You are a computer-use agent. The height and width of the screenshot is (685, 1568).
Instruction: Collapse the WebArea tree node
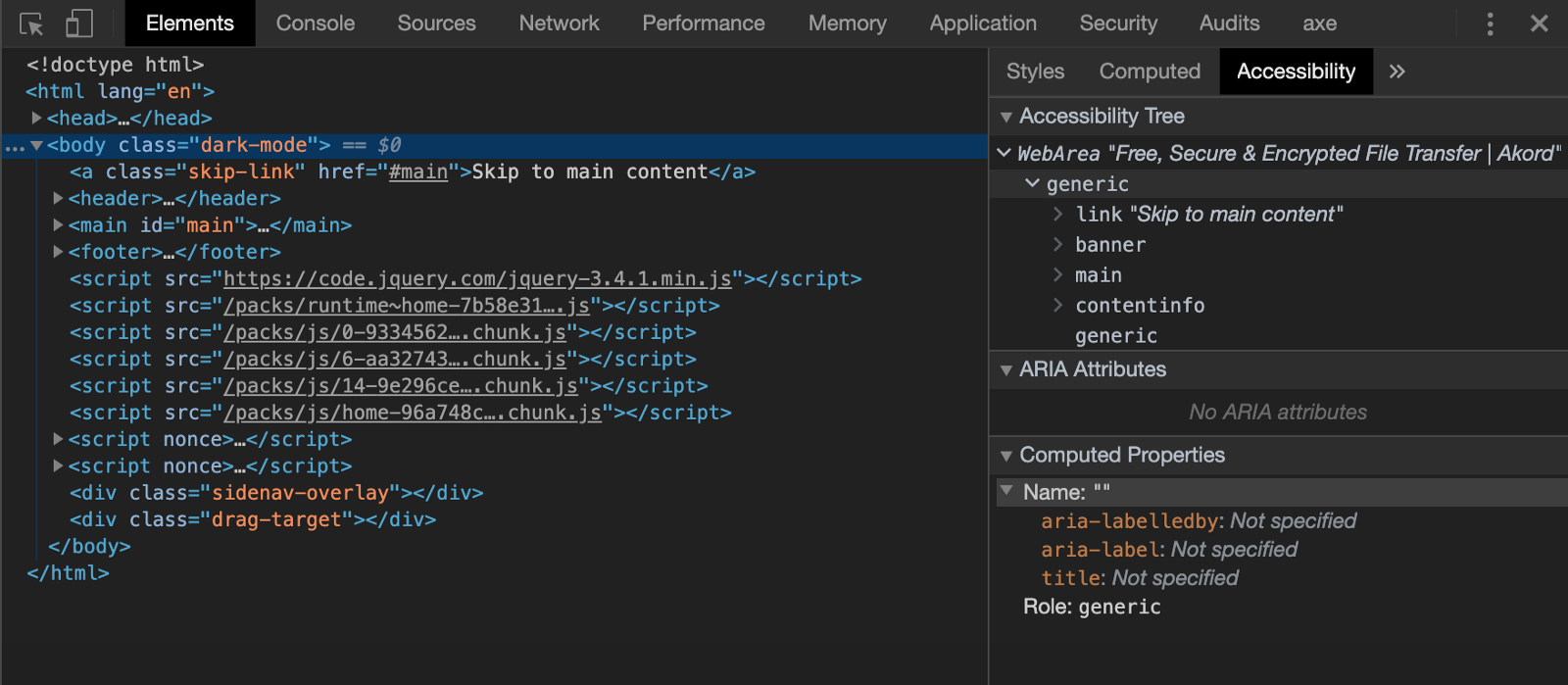(x=1004, y=153)
